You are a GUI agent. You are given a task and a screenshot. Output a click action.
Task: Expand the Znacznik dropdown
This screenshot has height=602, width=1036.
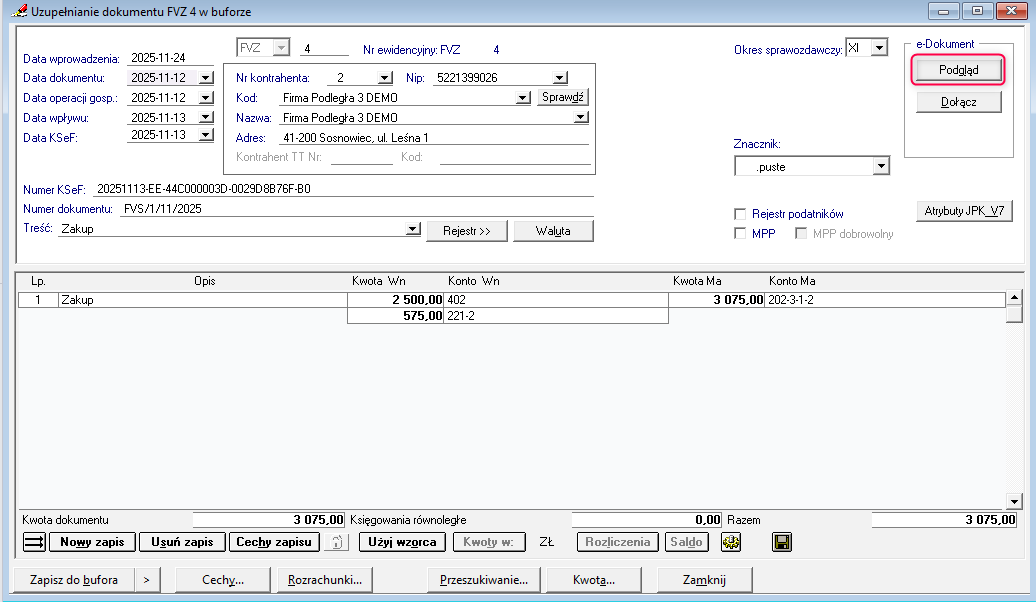pos(880,167)
